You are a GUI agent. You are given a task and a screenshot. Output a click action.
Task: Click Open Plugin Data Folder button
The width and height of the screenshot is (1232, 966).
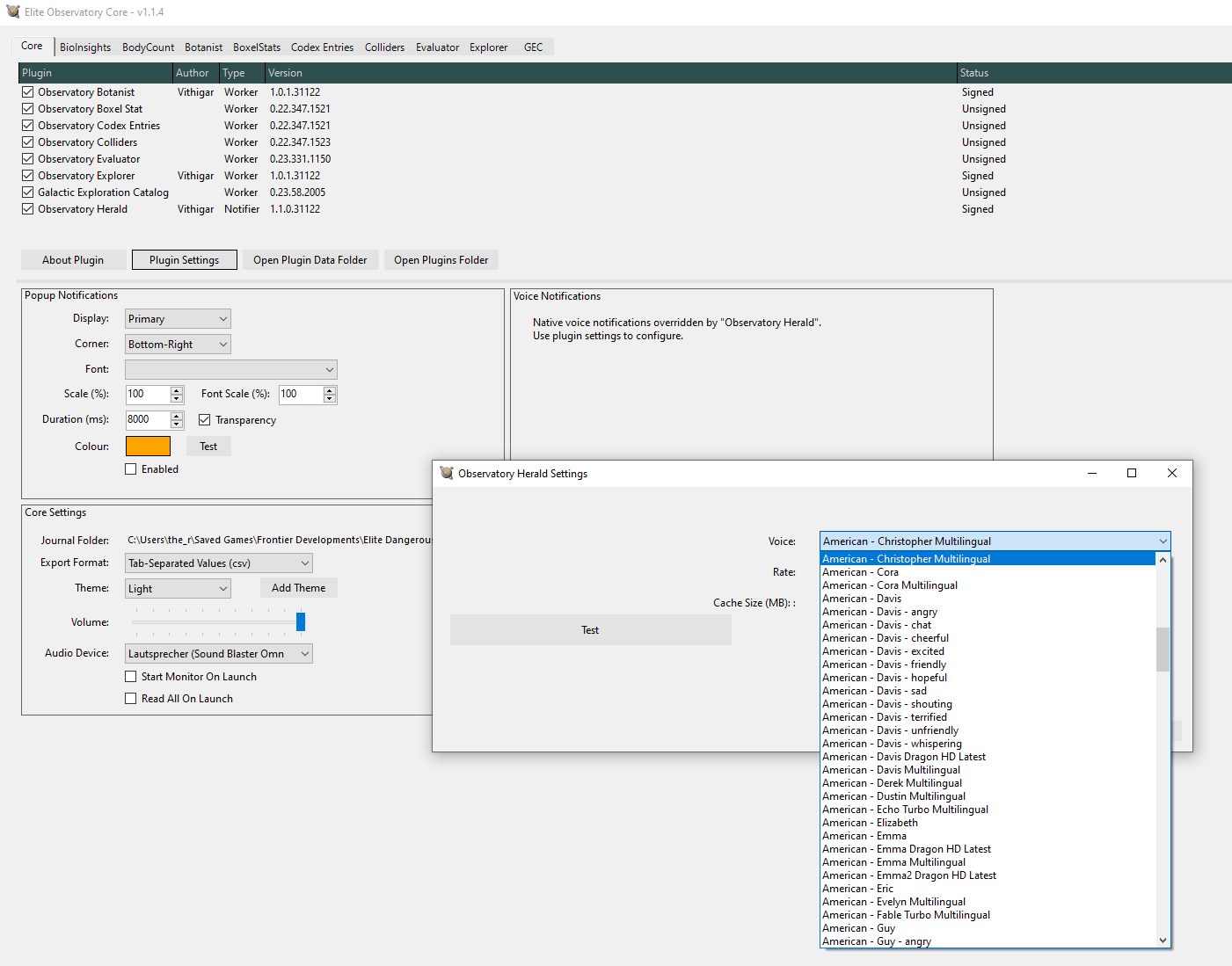pos(310,260)
